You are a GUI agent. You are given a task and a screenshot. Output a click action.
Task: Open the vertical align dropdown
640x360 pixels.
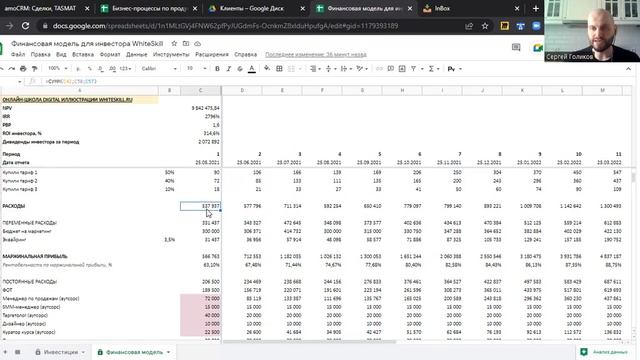(x=330, y=69)
